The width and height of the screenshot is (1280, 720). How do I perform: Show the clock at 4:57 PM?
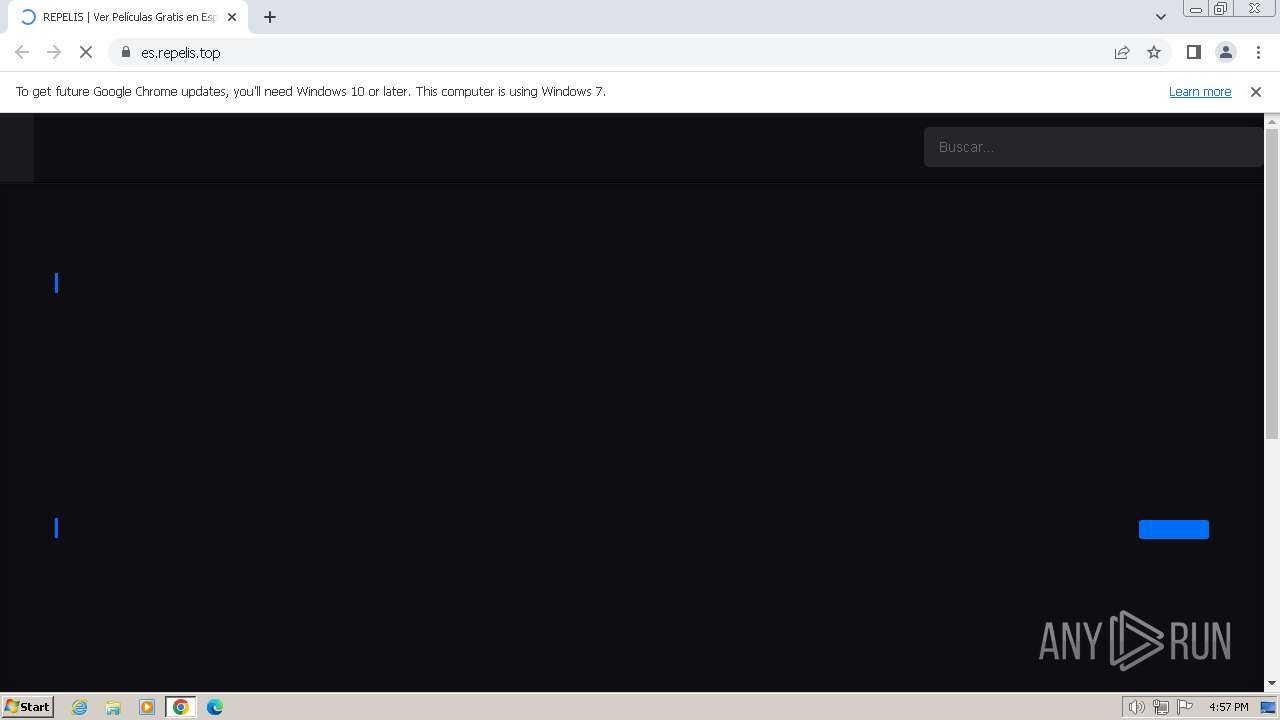1228,707
